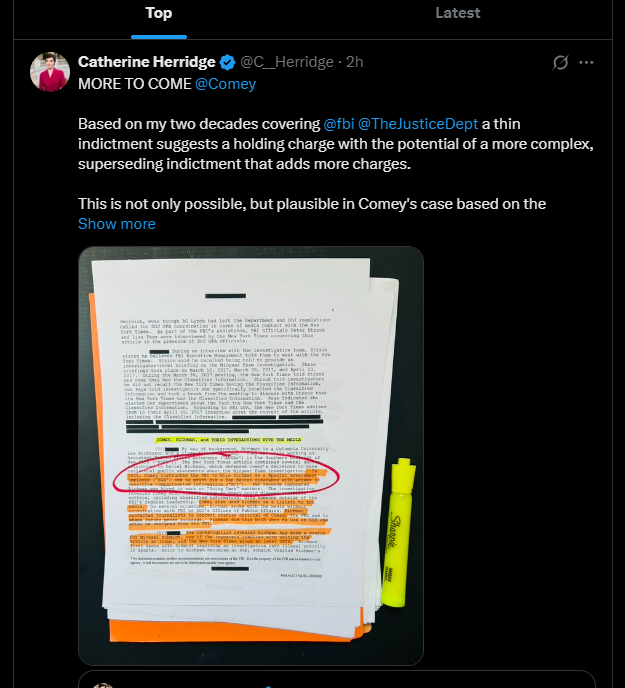
Task: Expand the post with Show more
Action: tap(117, 224)
